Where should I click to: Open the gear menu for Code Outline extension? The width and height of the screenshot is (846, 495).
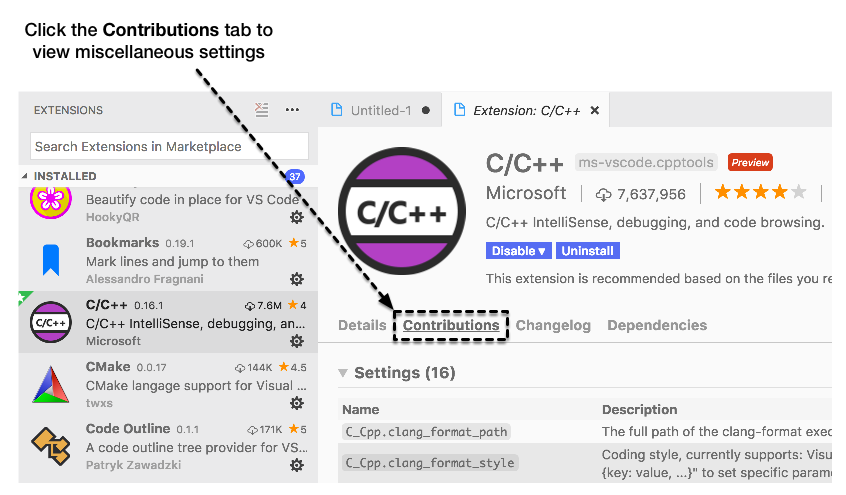pos(297,465)
